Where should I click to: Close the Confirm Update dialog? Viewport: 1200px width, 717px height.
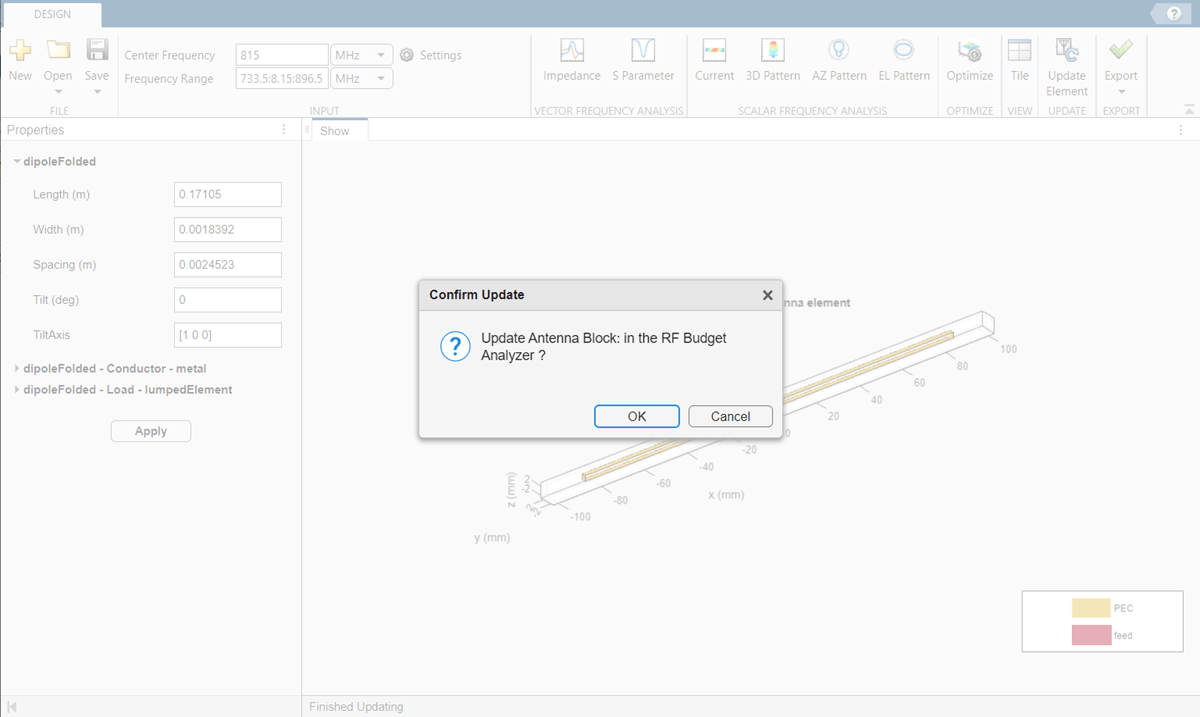[x=768, y=295]
